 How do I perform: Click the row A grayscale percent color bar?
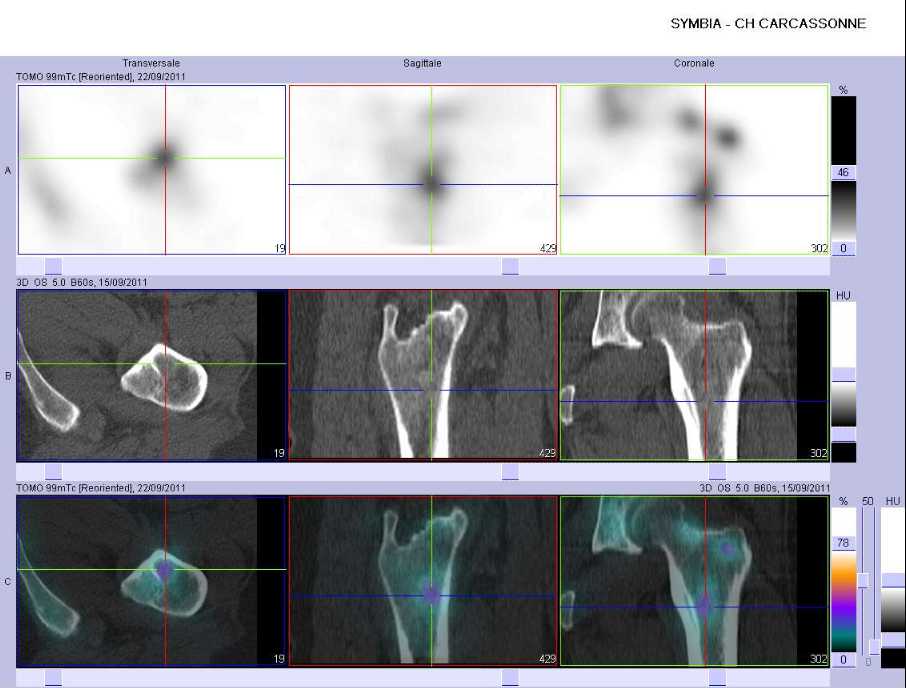(844, 210)
